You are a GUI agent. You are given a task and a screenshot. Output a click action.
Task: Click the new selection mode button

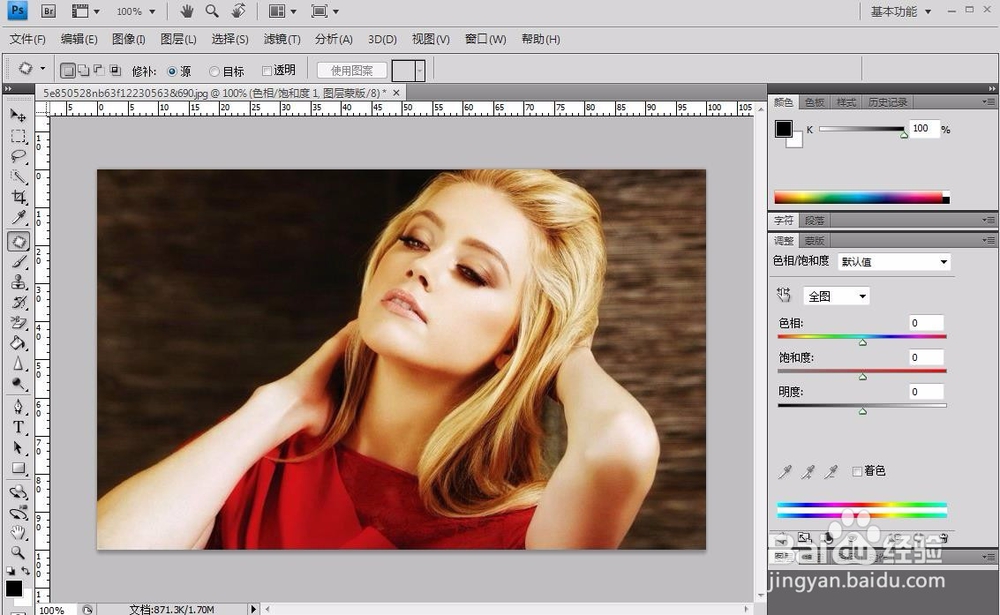68,70
